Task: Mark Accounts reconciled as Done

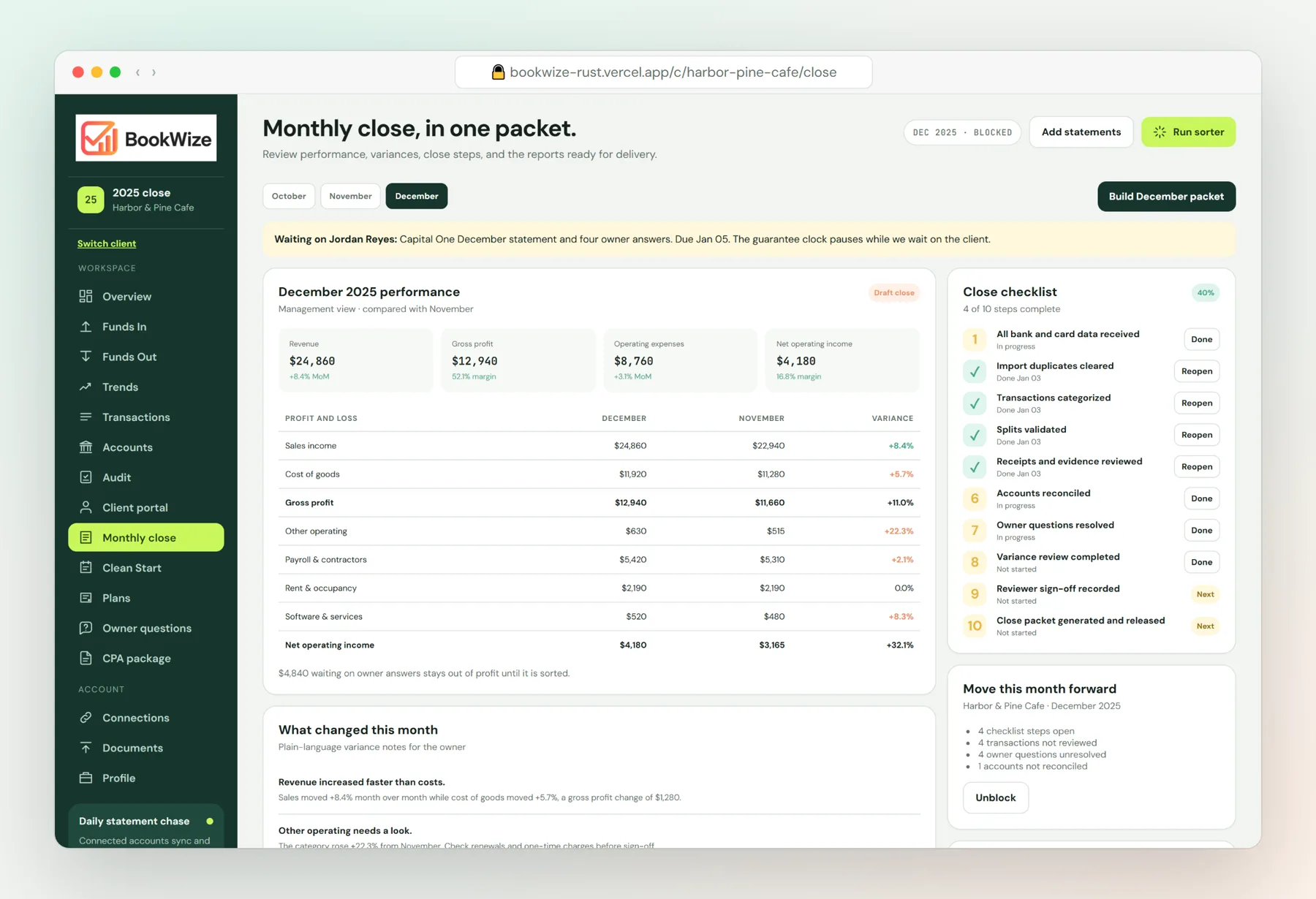Action: point(1201,498)
